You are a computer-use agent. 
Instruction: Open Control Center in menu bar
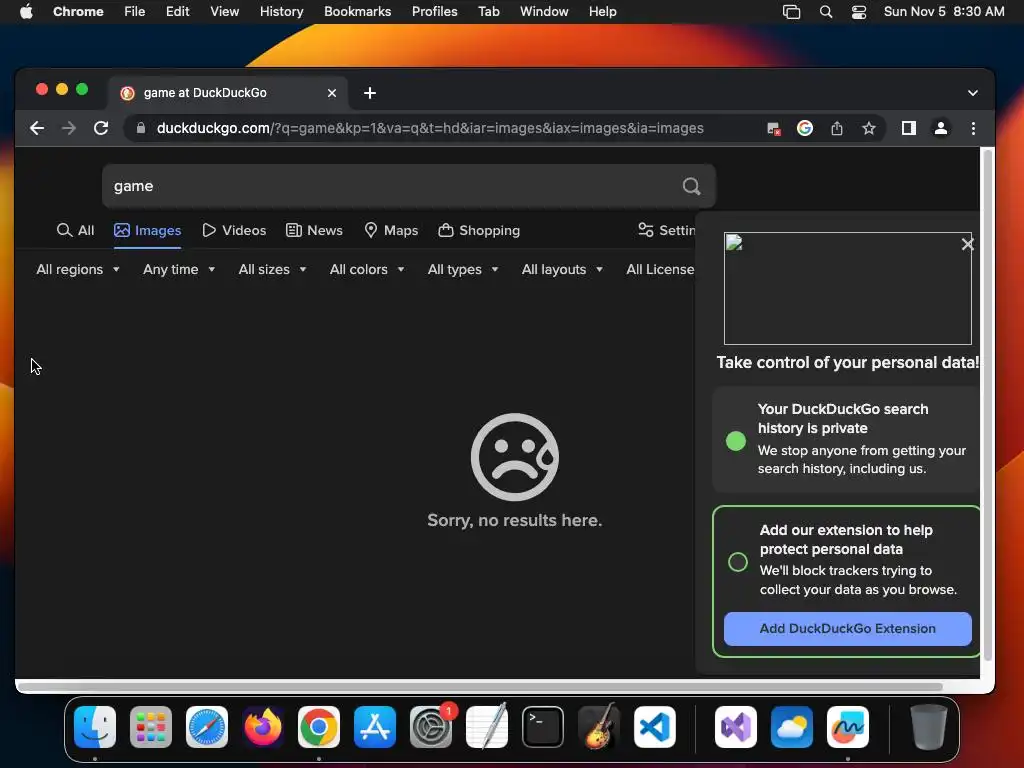(x=859, y=12)
